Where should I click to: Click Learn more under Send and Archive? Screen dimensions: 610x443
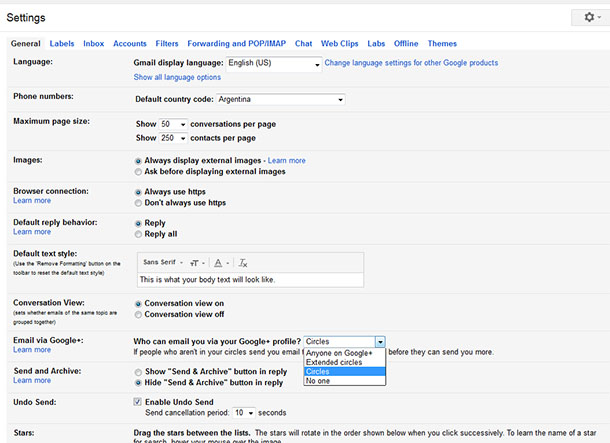pyautogui.click(x=32, y=380)
